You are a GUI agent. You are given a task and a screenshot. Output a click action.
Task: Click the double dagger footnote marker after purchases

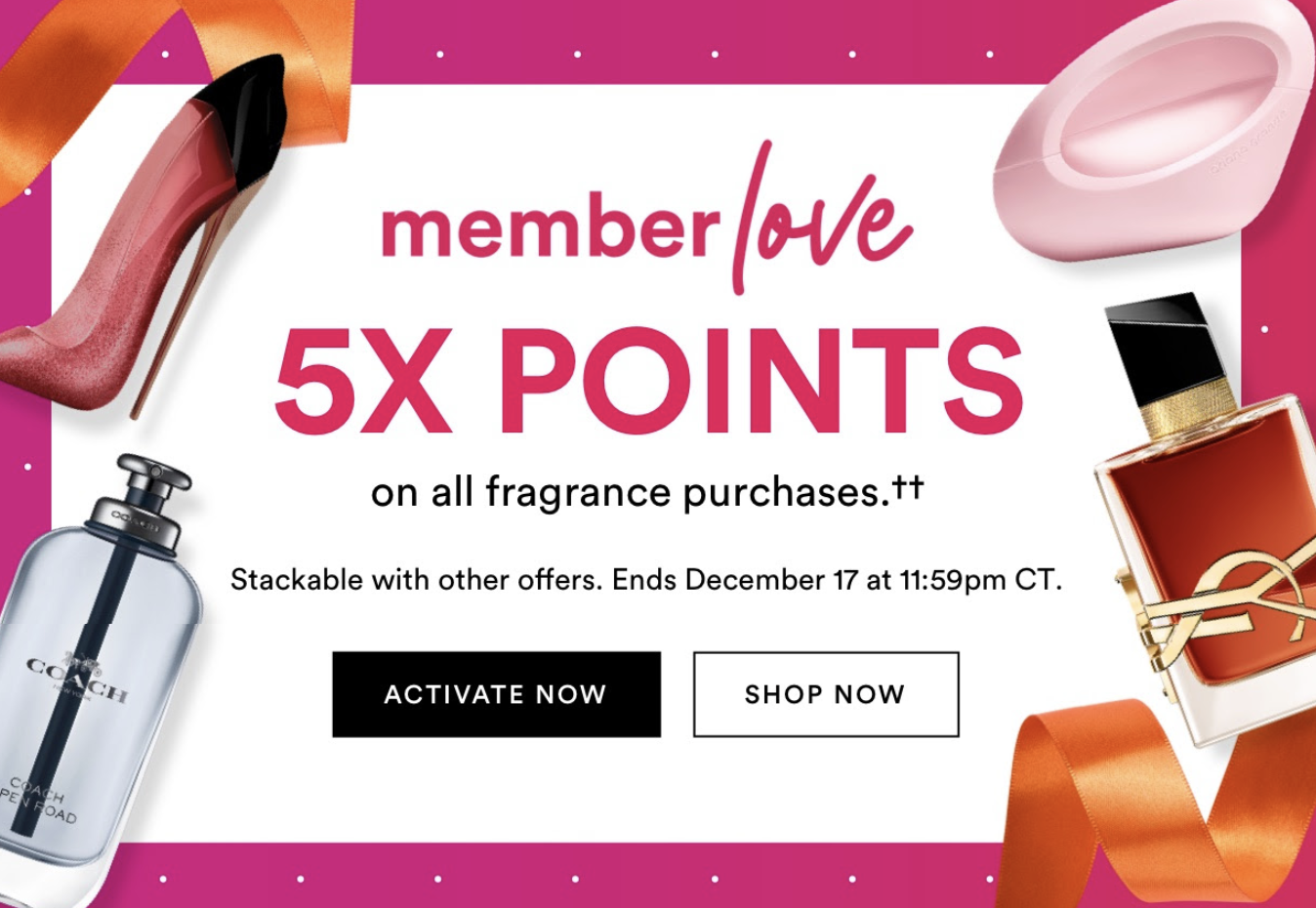pyautogui.click(x=908, y=486)
